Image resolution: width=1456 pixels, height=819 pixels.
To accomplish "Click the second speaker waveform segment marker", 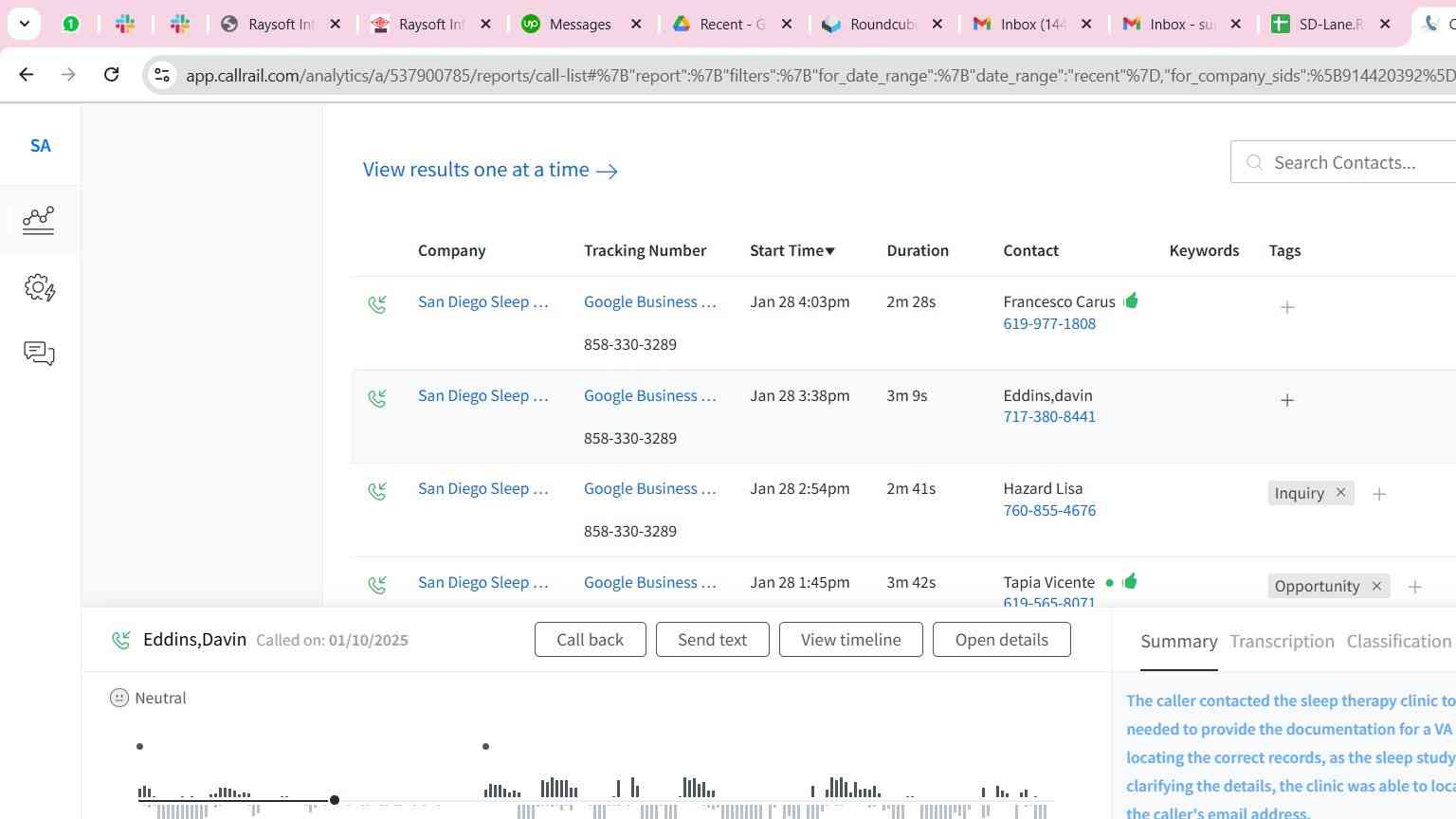I will point(485,746).
